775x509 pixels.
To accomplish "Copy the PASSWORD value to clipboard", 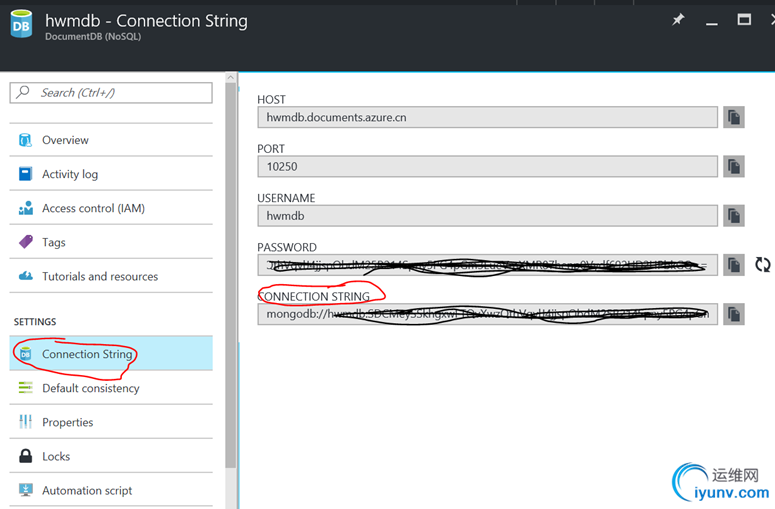I will tap(733, 265).
